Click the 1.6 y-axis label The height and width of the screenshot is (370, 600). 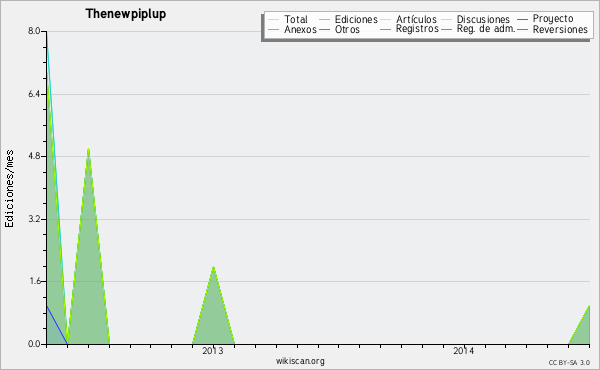pos(34,281)
